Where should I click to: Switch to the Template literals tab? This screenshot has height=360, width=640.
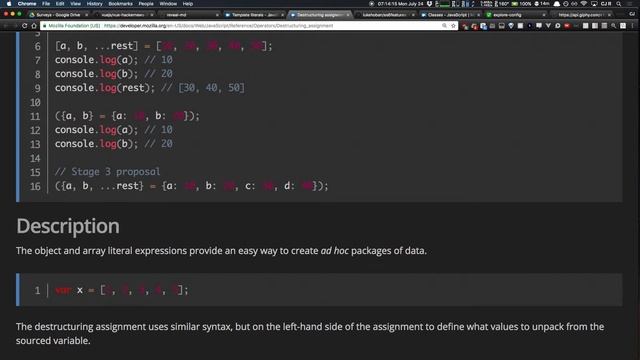coord(254,15)
